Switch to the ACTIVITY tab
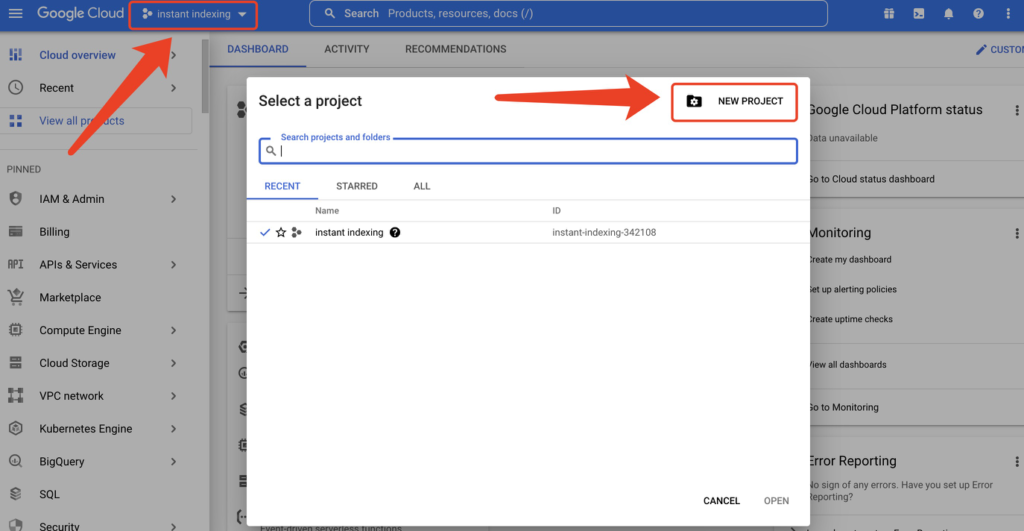The image size is (1024, 531). click(x=347, y=49)
